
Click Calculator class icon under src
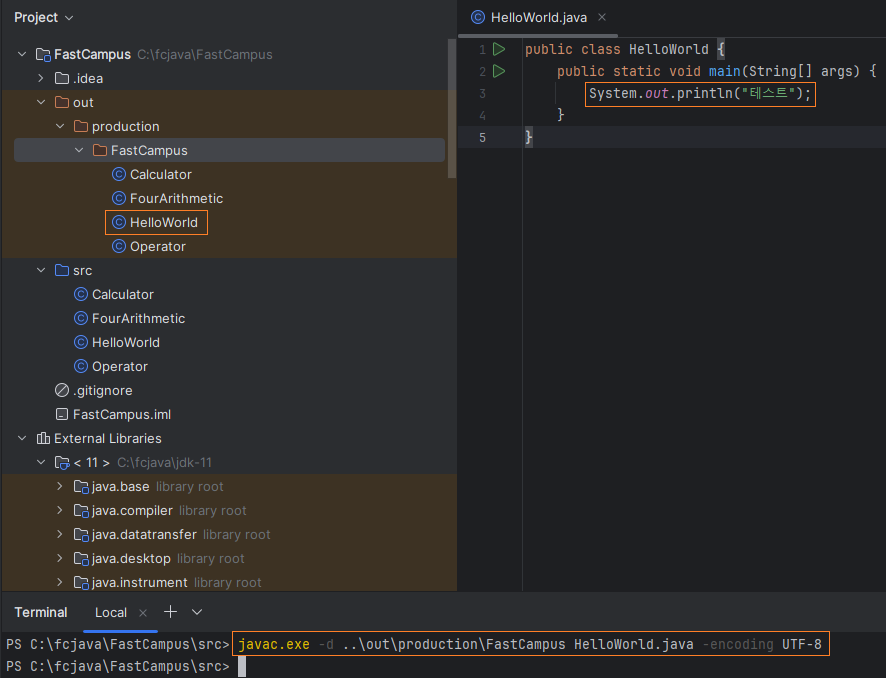pyautogui.click(x=81, y=294)
